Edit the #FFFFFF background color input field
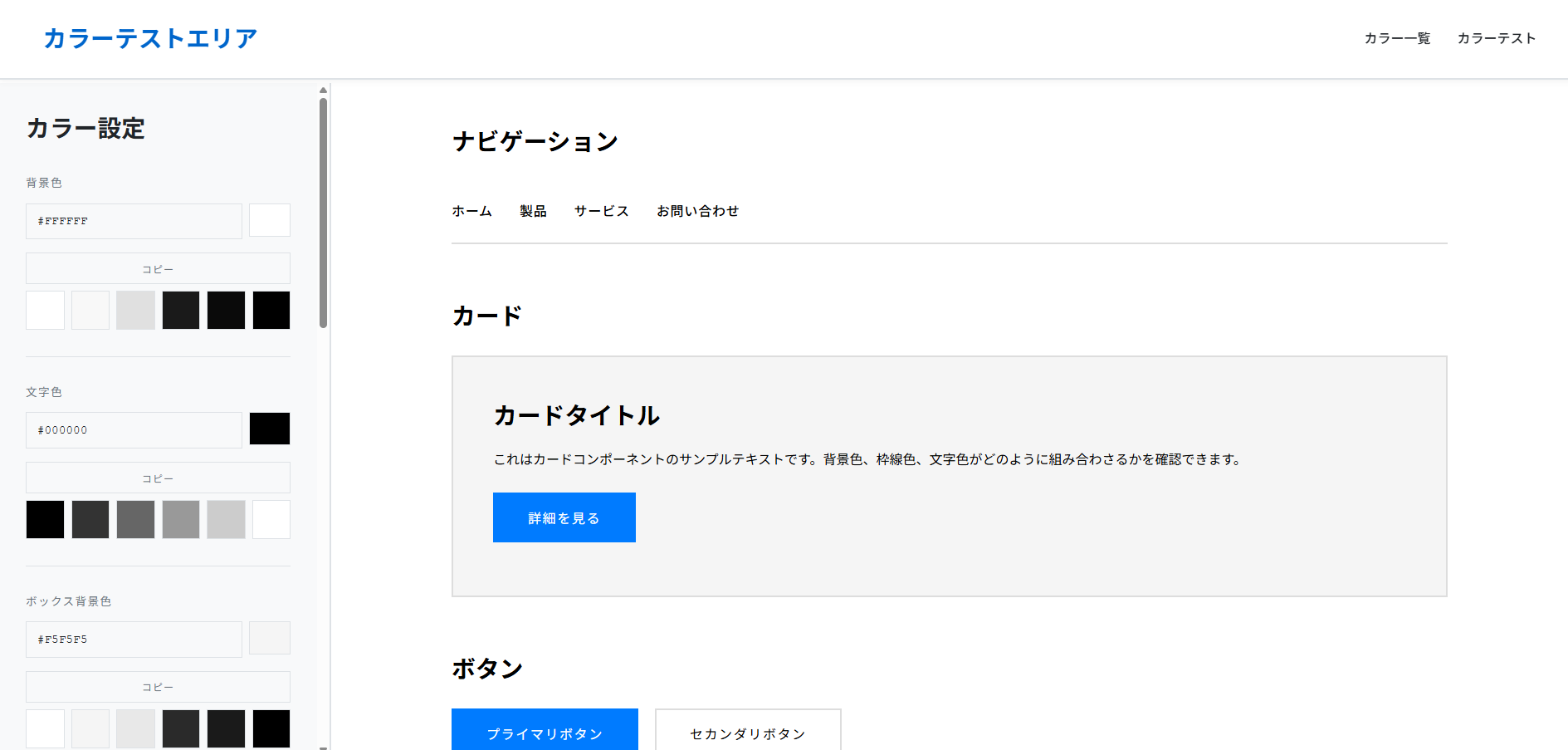This screenshot has height=750, width=1568. [x=133, y=220]
